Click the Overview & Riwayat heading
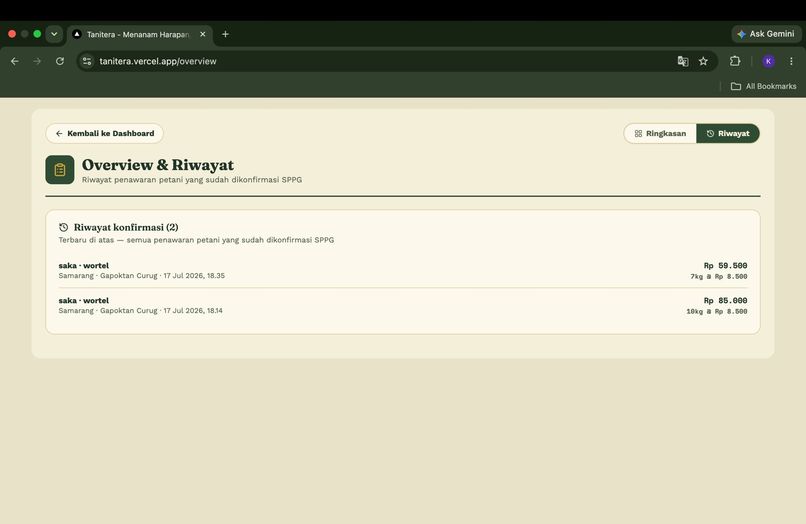The height and width of the screenshot is (524, 806). pos(158,165)
